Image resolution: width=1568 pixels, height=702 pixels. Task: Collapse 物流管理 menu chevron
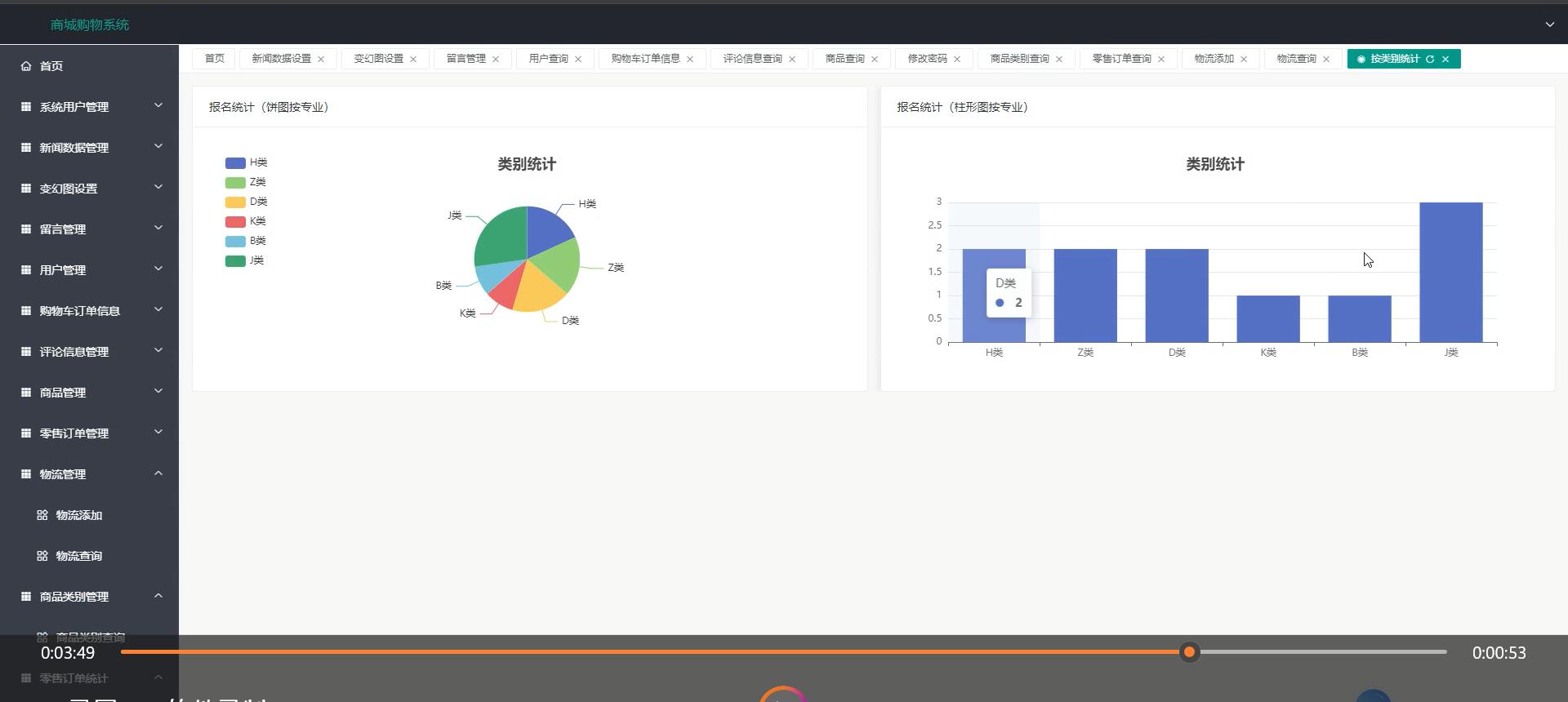point(158,473)
